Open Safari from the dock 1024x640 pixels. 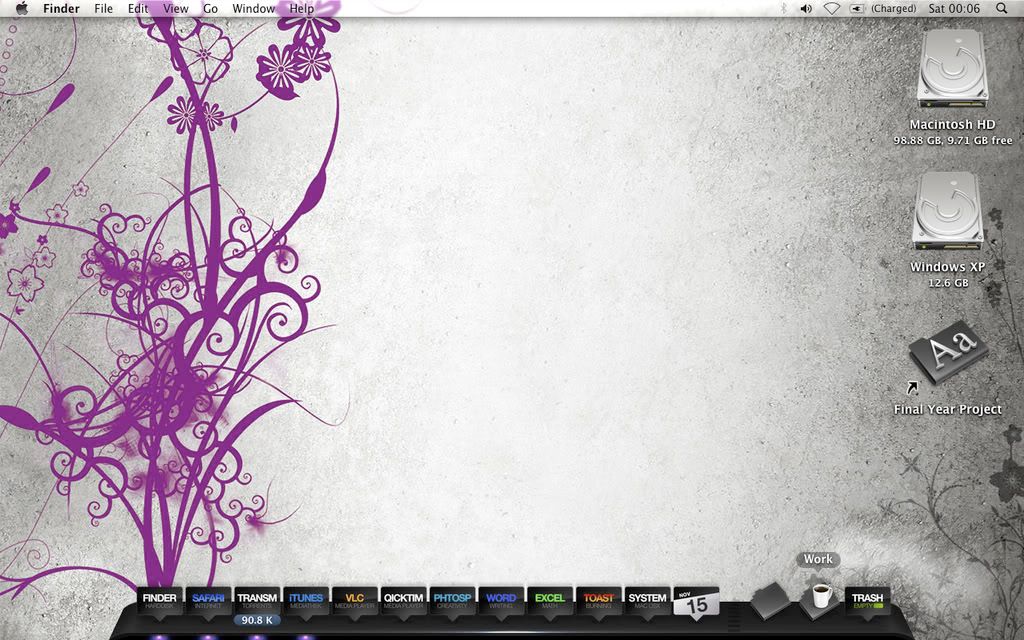point(208,601)
